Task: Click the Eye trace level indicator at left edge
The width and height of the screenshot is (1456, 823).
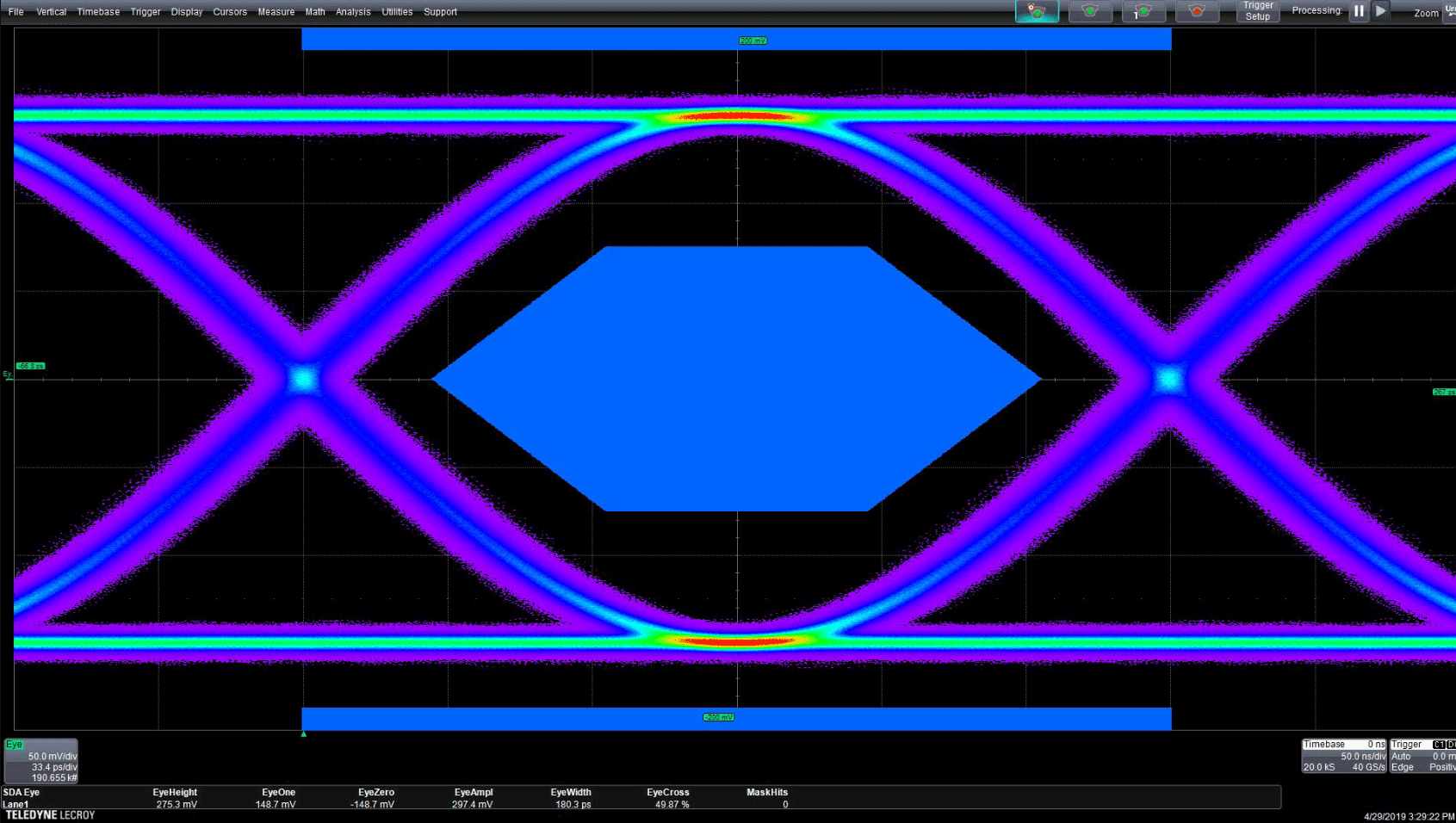Action: [8, 374]
